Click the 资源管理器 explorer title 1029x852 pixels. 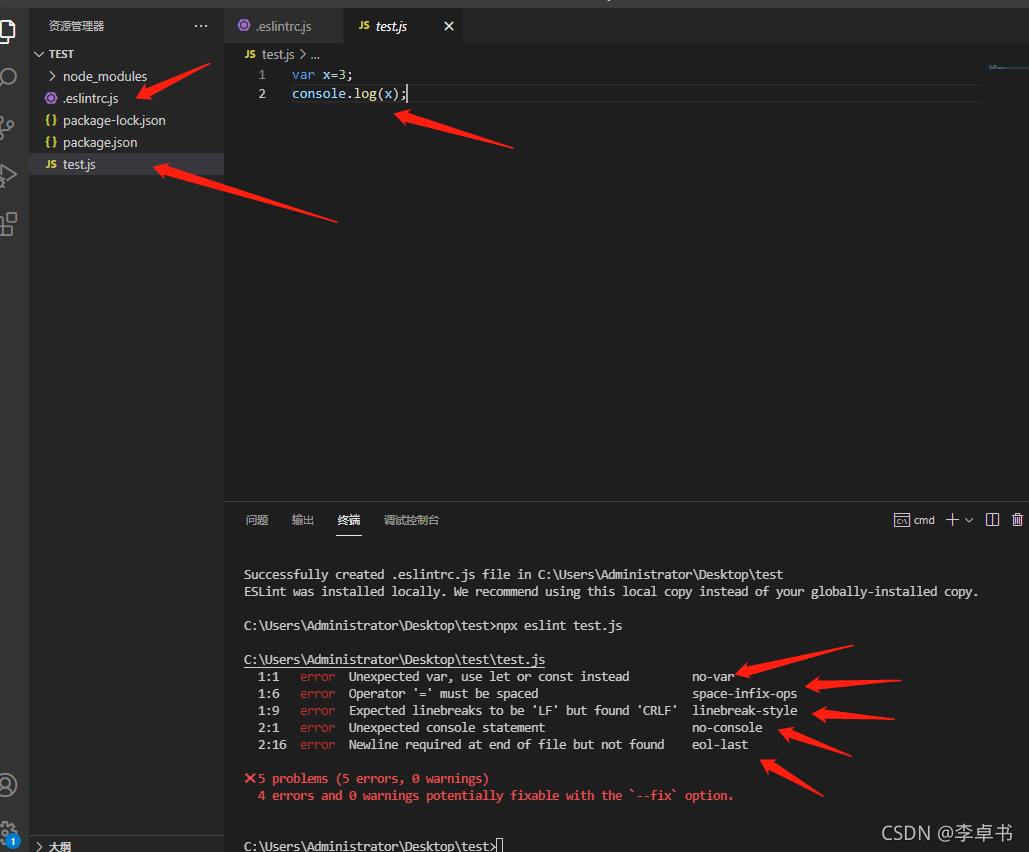(x=76, y=26)
